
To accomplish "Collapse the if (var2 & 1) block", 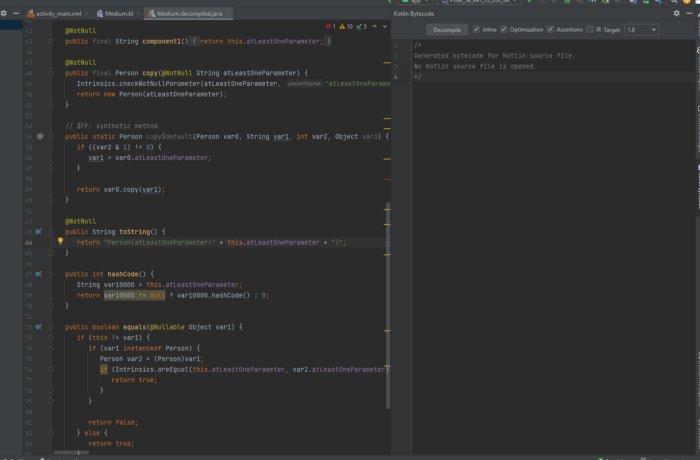I will coord(51,147).
